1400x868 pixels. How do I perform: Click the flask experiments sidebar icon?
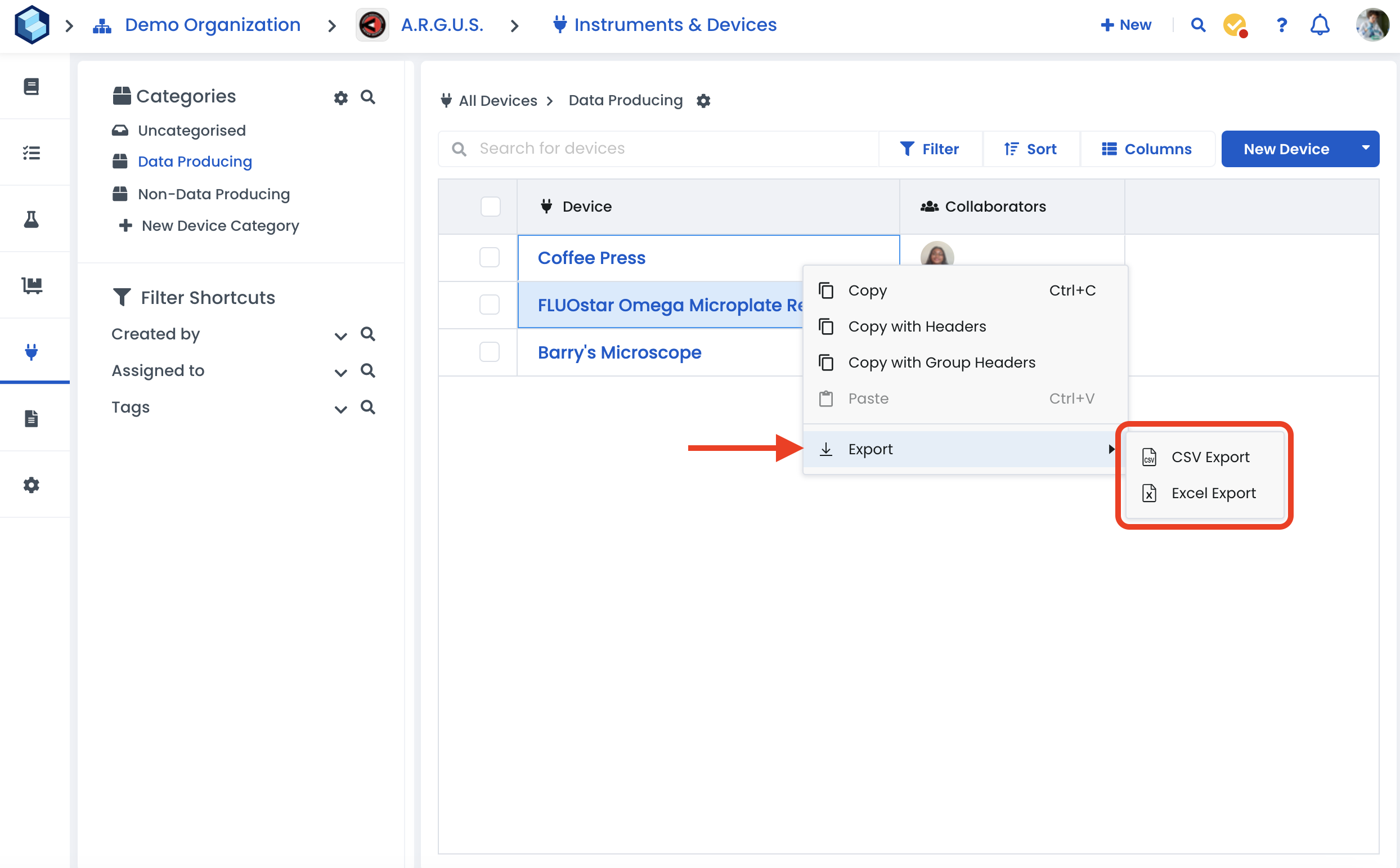tap(32, 220)
